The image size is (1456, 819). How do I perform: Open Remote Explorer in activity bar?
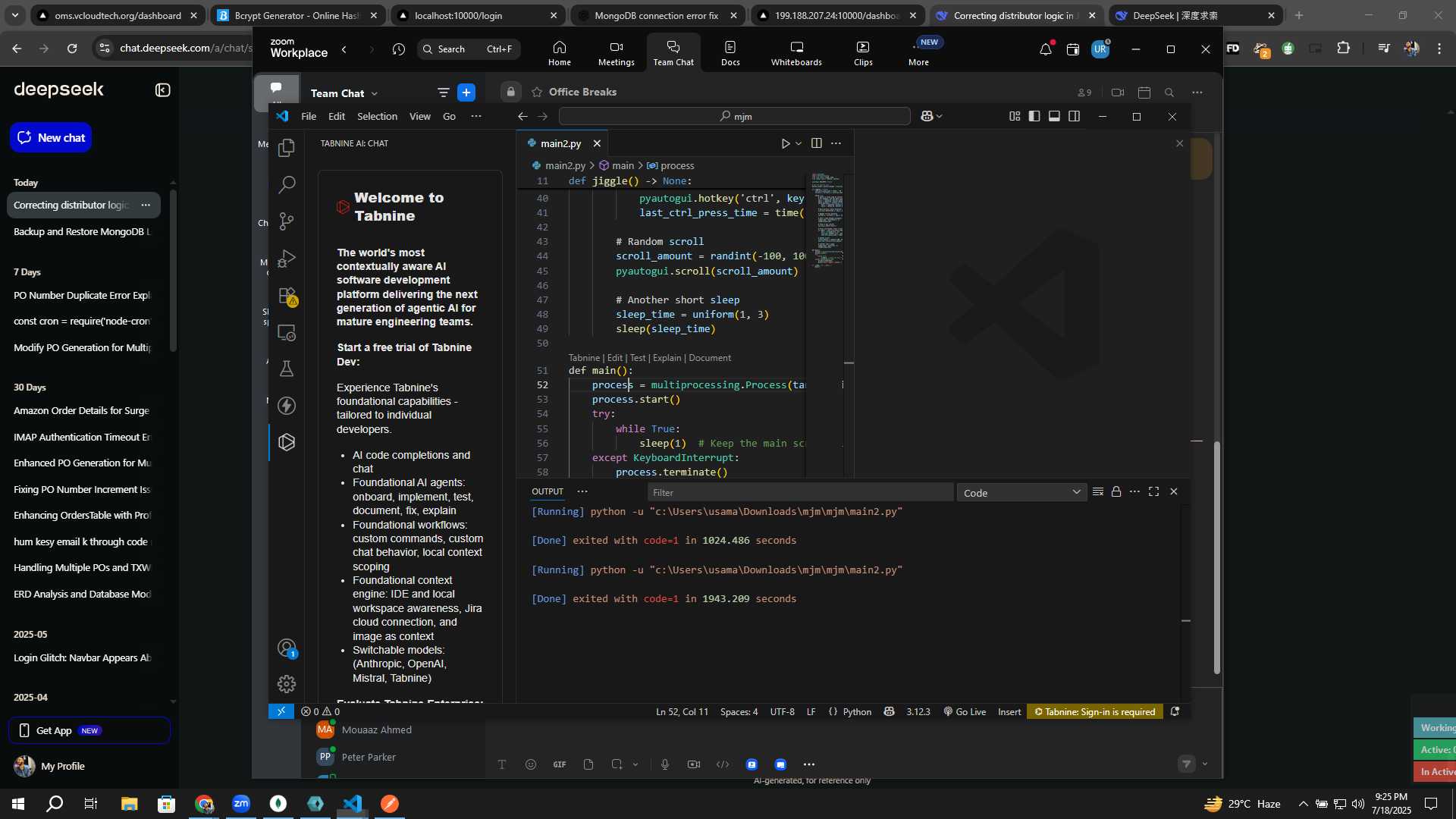point(287,332)
